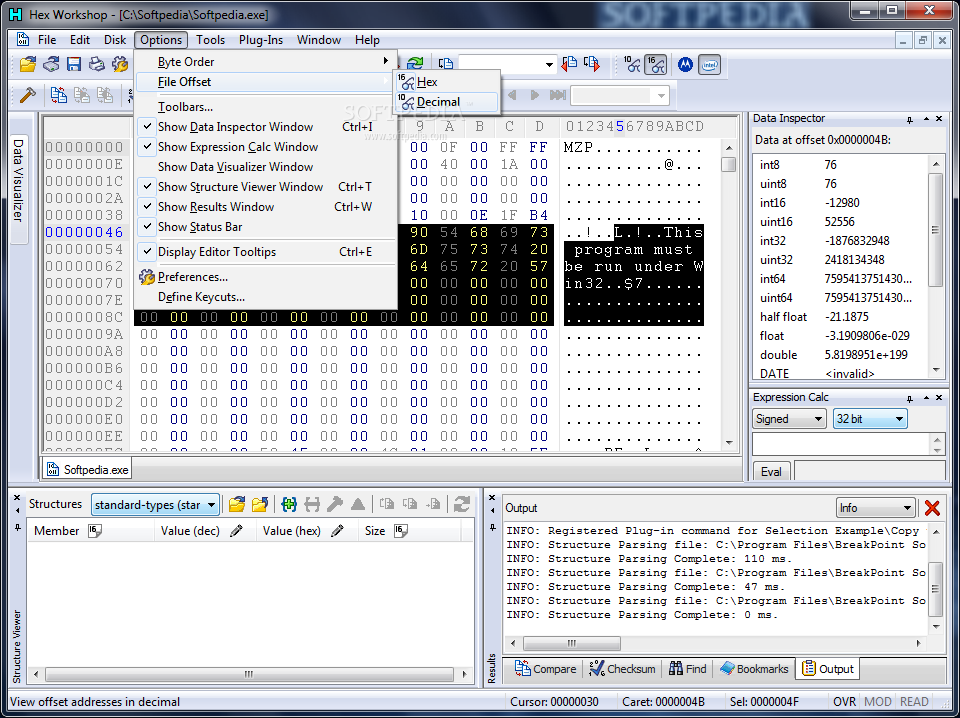The height and width of the screenshot is (718, 960).
Task: Click the red clear Output X icon
Action: pos(932,507)
